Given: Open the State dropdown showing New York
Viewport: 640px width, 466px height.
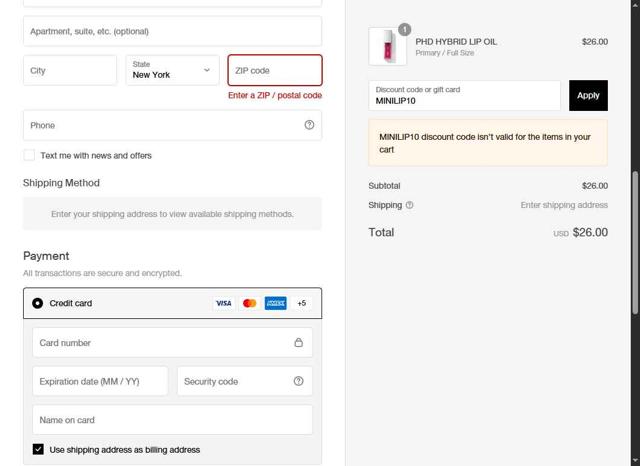Looking at the screenshot, I should pos(172,70).
